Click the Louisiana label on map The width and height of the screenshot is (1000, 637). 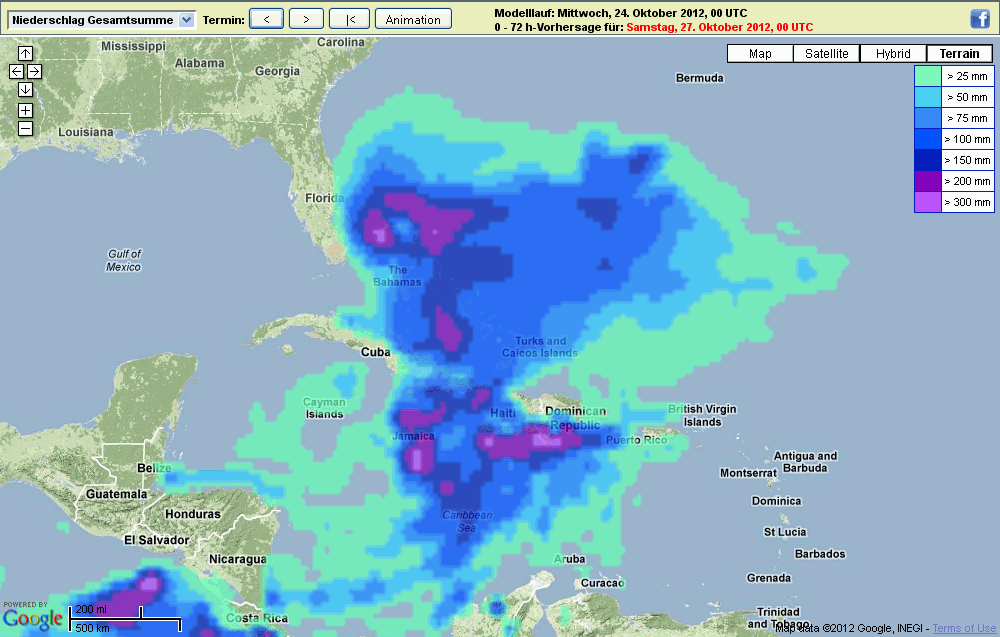pos(85,132)
